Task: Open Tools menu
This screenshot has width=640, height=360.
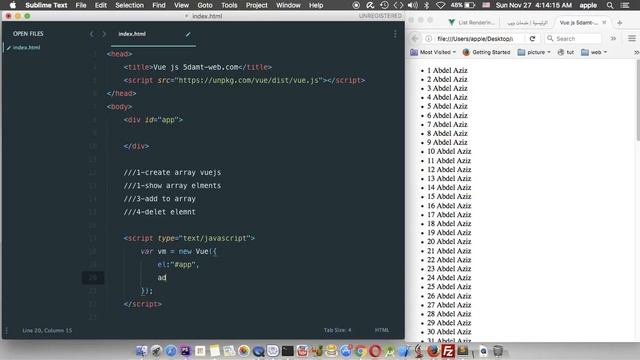Action: 229,5
